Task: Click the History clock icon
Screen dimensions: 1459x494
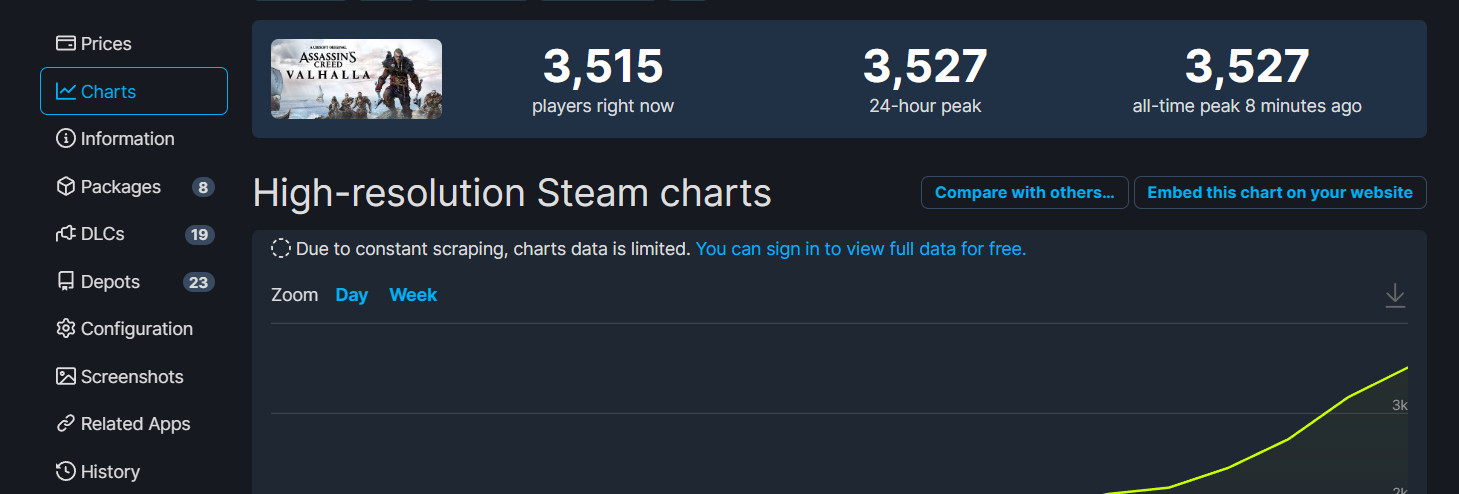Action: pos(66,472)
